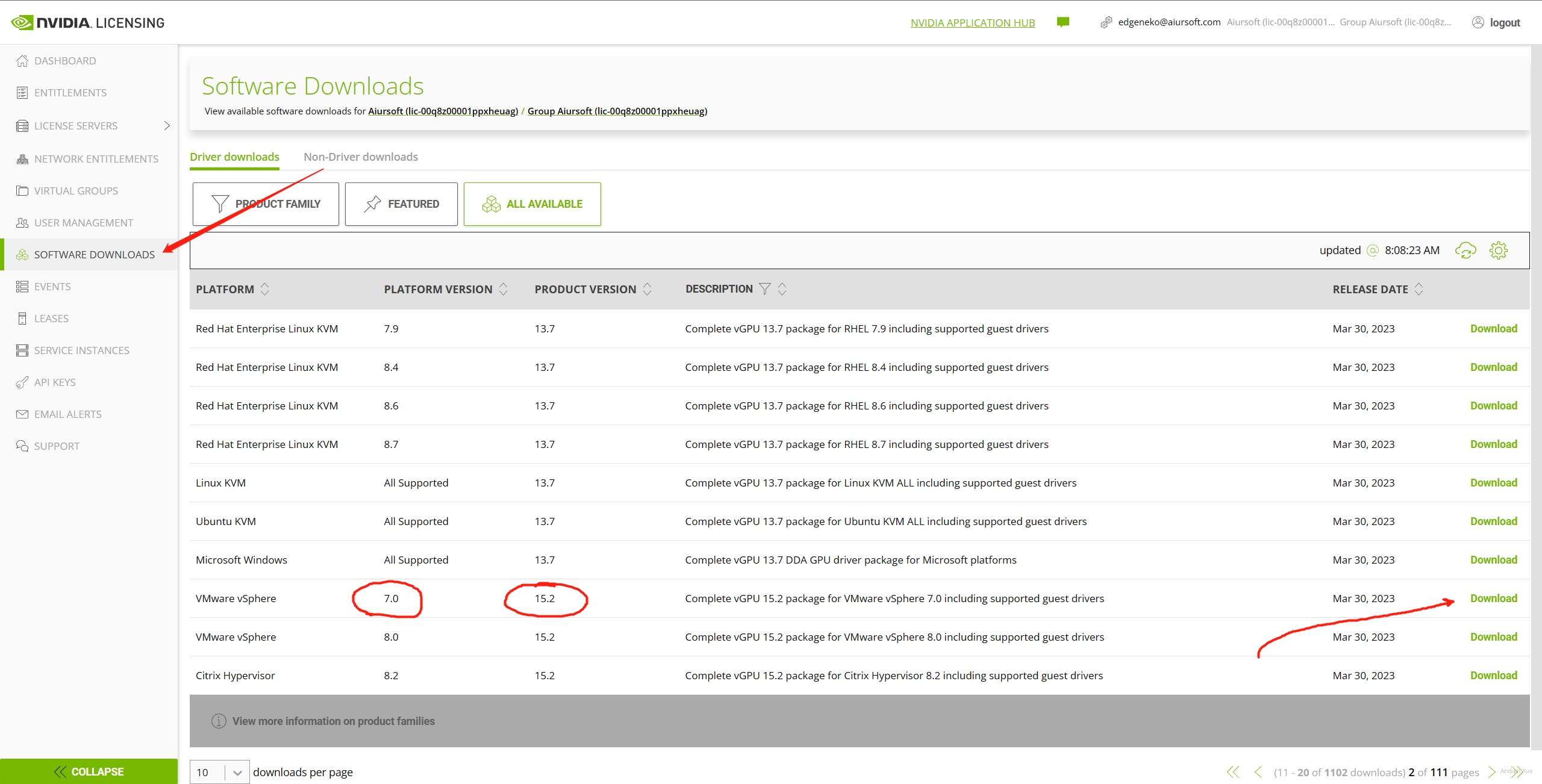The width and height of the screenshot is (1542, 784).
Task: Toggle Product Family filter button
Action: pyautogui.click(x=266, y=204)
